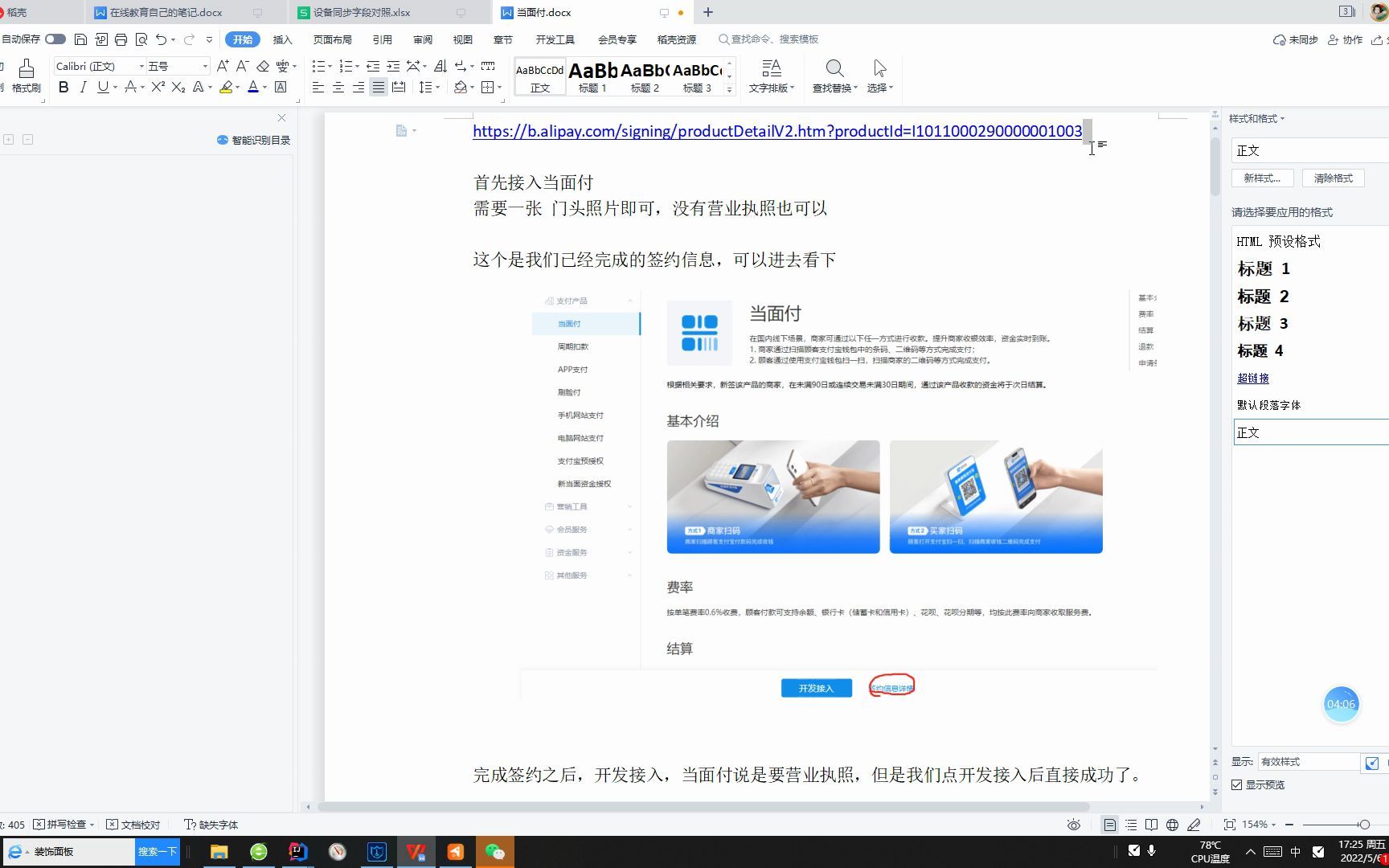Select the Format Painter brush
This screenshot has width=1389, height=868.
click(x=26, y=76)
